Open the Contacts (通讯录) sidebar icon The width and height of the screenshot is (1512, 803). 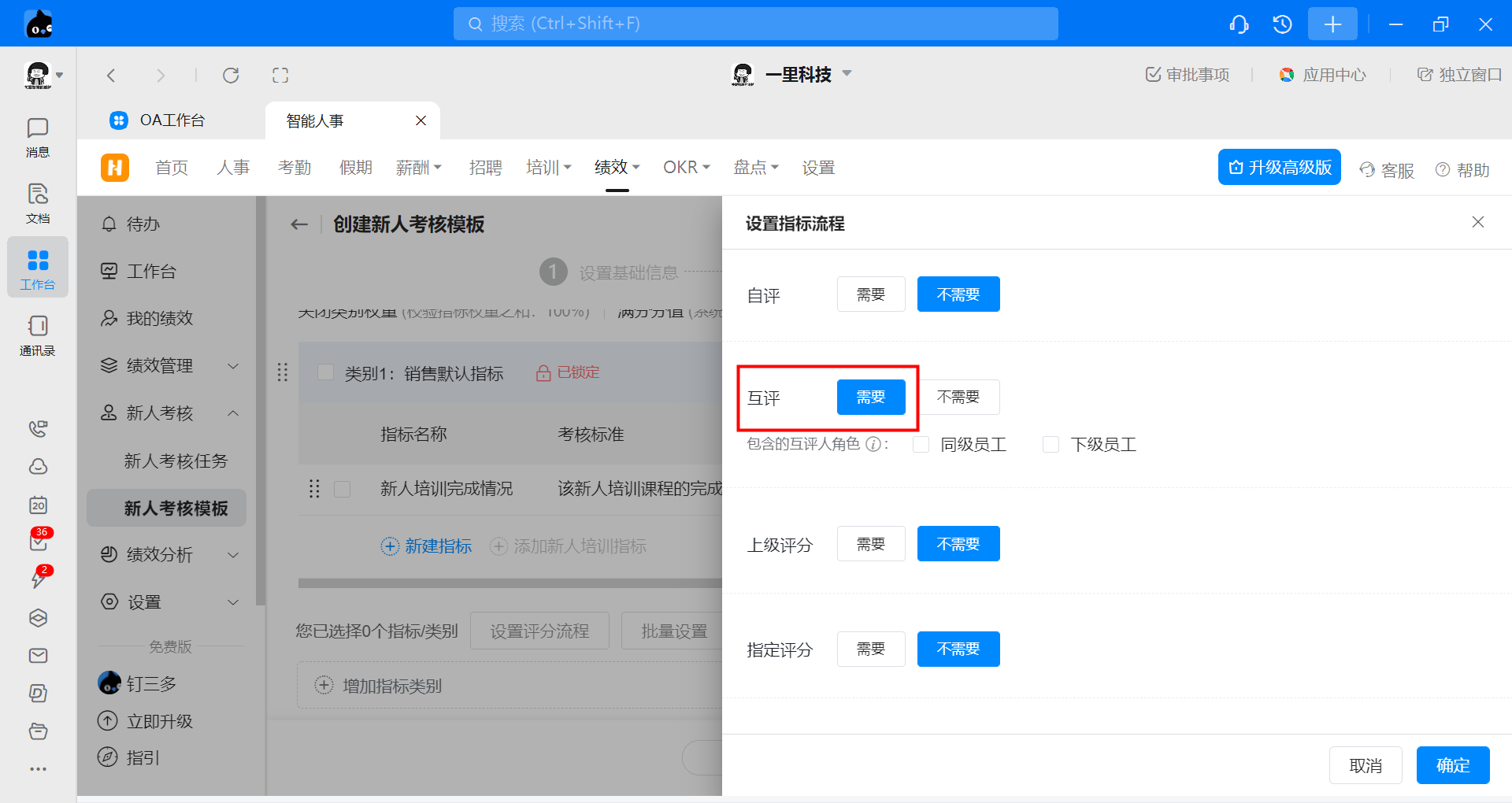coord(37,335)
